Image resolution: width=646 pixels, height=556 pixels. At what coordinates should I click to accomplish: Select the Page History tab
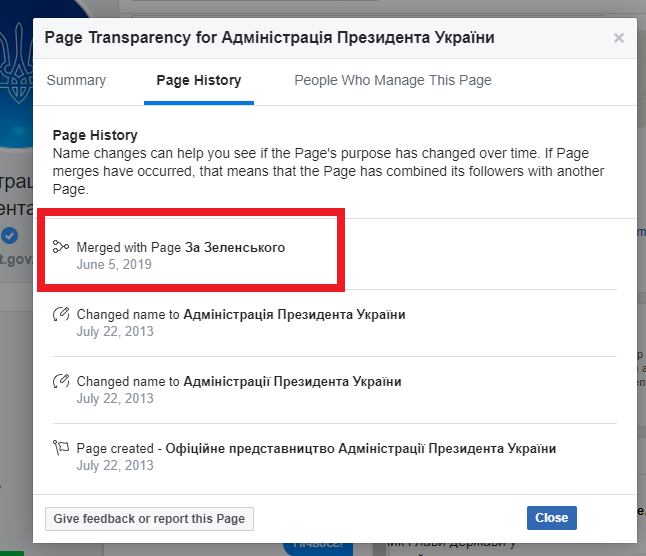click(198, 81)
